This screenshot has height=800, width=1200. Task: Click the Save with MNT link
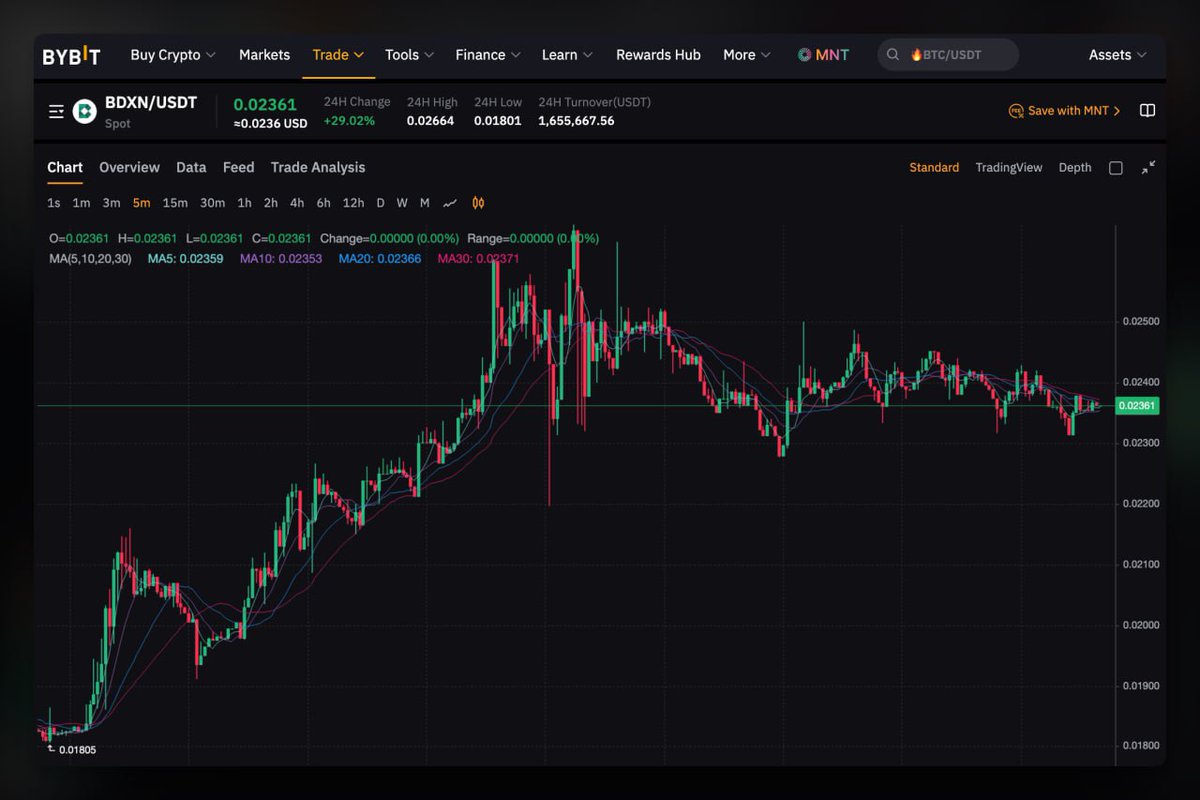1066,111
